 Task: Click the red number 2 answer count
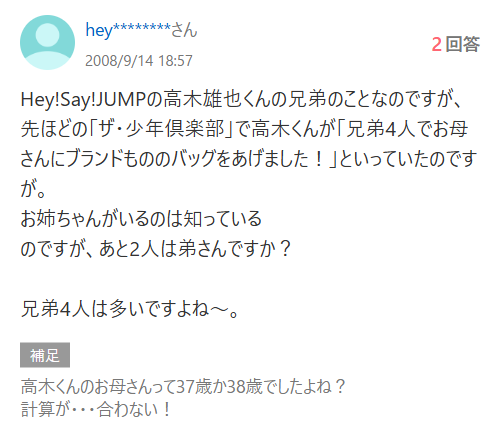437,44
